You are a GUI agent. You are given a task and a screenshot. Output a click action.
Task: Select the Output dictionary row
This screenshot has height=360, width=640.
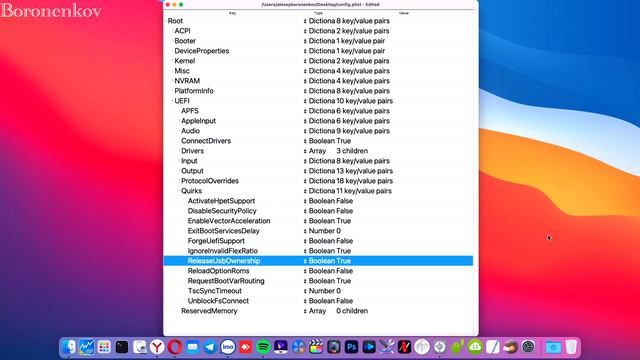coord(318,171)
